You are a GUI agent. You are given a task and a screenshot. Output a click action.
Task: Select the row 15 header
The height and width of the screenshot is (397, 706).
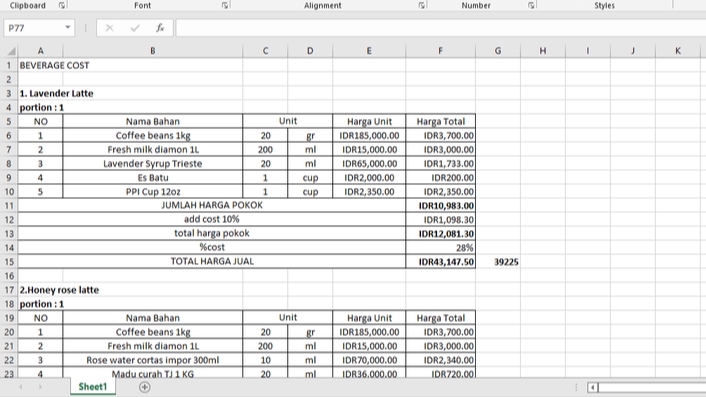click(x=9, y=262)
